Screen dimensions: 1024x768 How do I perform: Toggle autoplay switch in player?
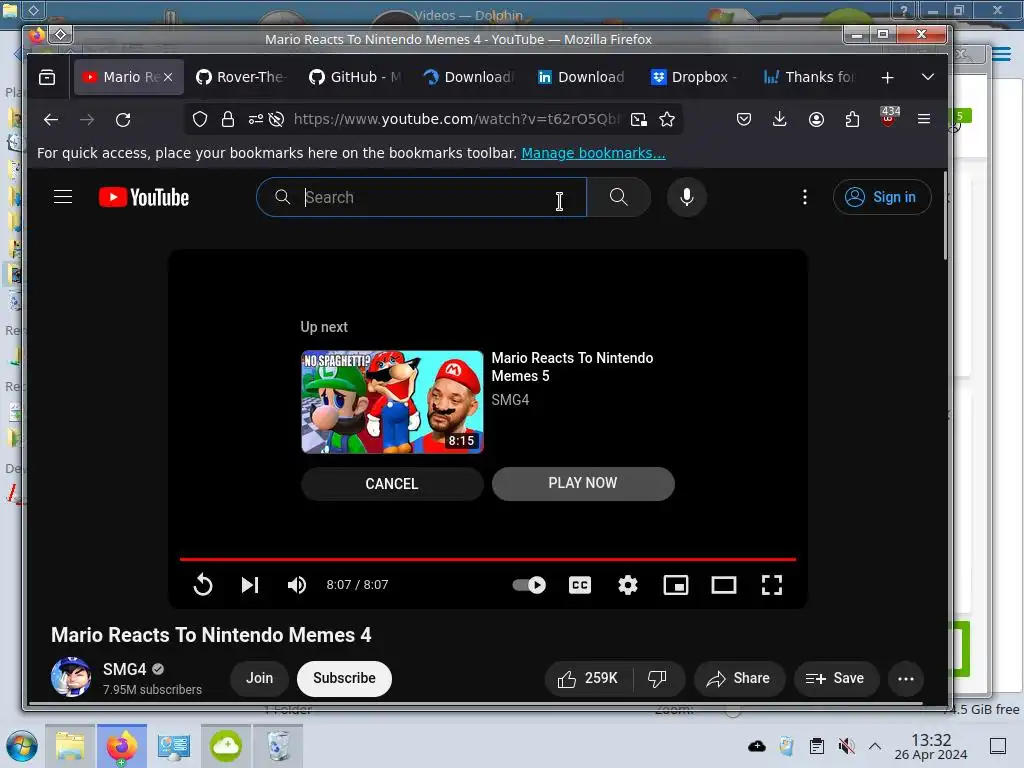pyautogui.click(x=529, y=584)
